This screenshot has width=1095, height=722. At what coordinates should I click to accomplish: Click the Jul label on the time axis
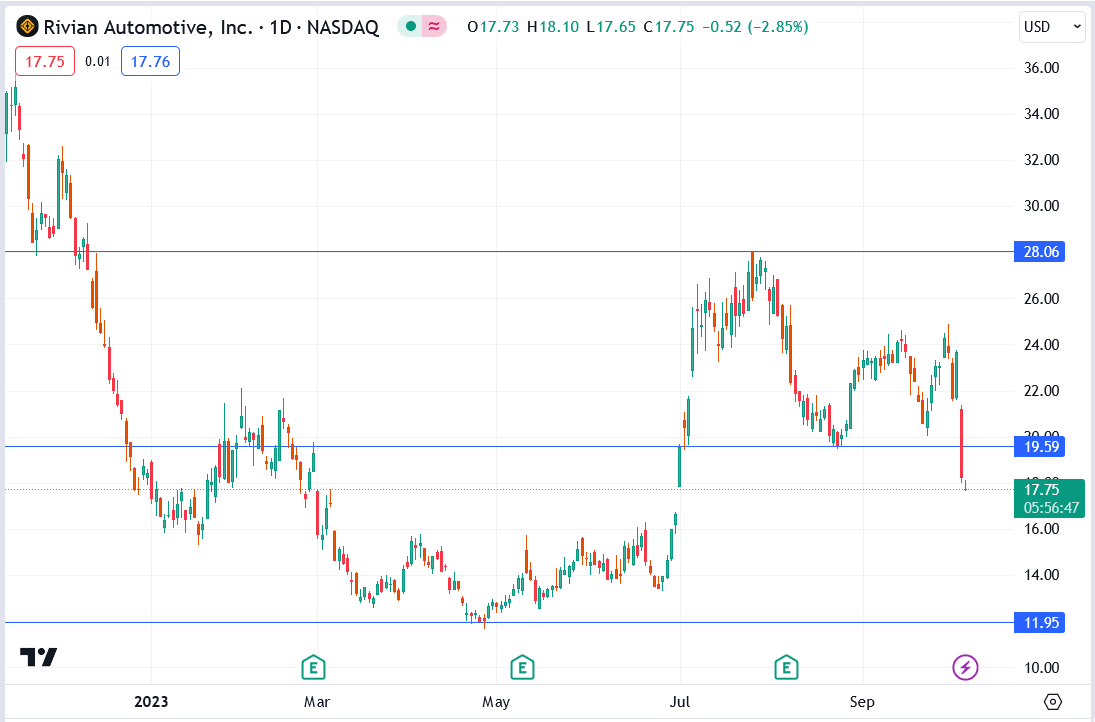[x=679, y=702]
